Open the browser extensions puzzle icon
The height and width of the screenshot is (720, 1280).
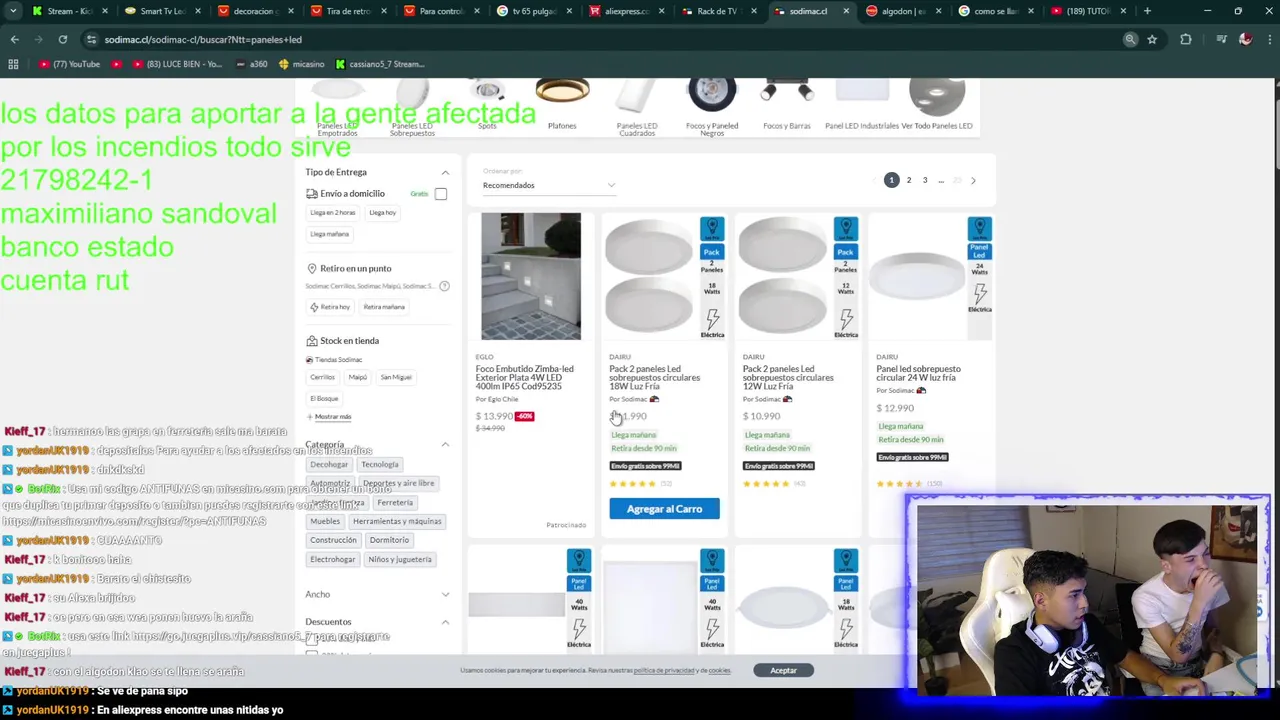(x=1186, y=39)
